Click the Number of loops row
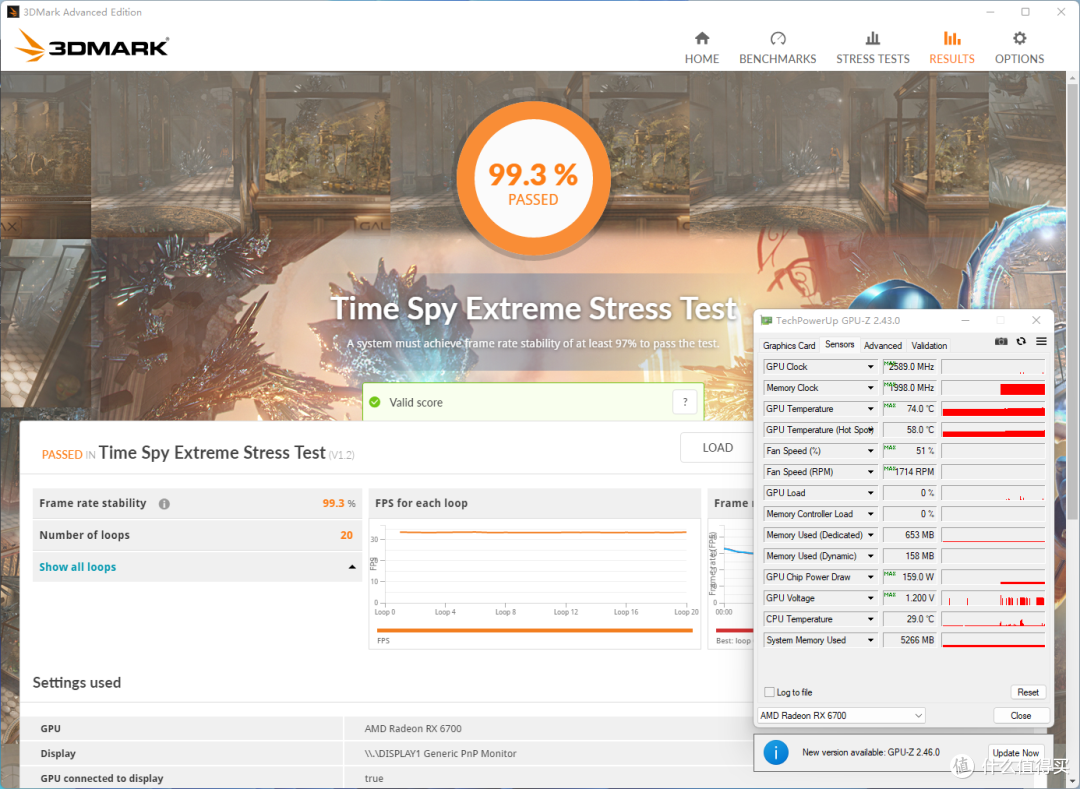This screenshot has height=789, width=1080. click(197, 535)
